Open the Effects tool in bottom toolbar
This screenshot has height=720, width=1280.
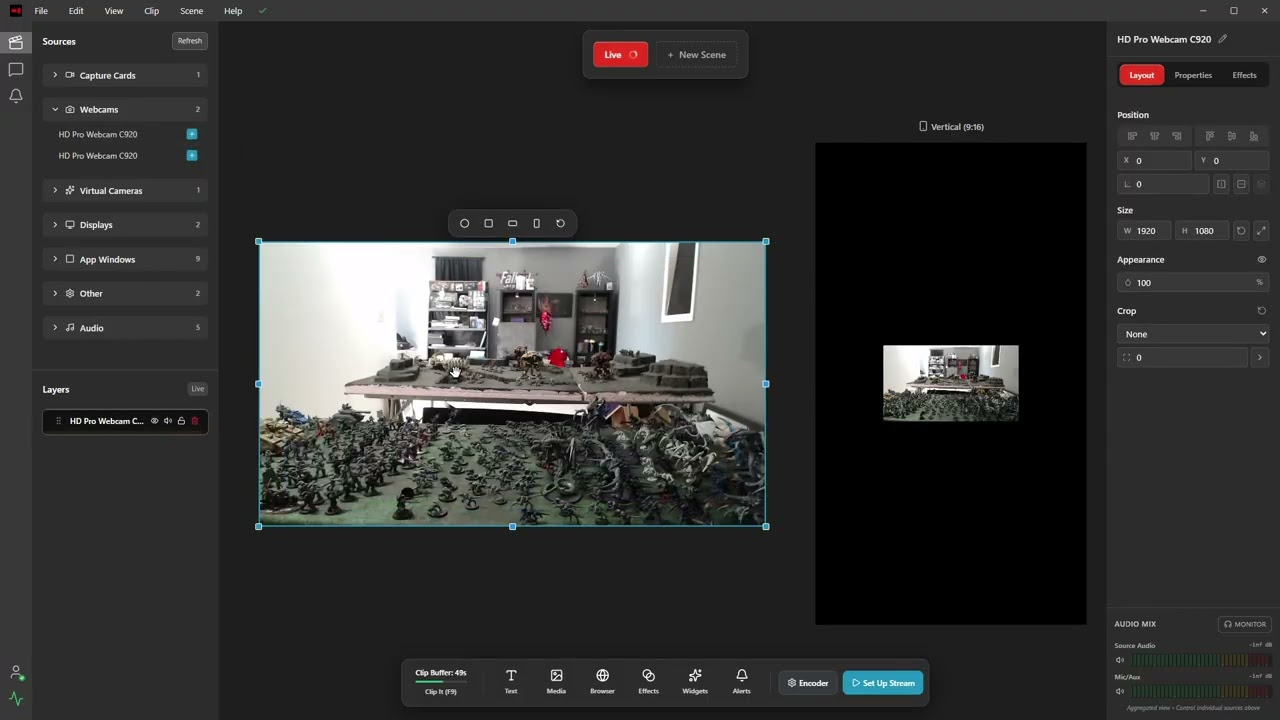click(648, 681)
